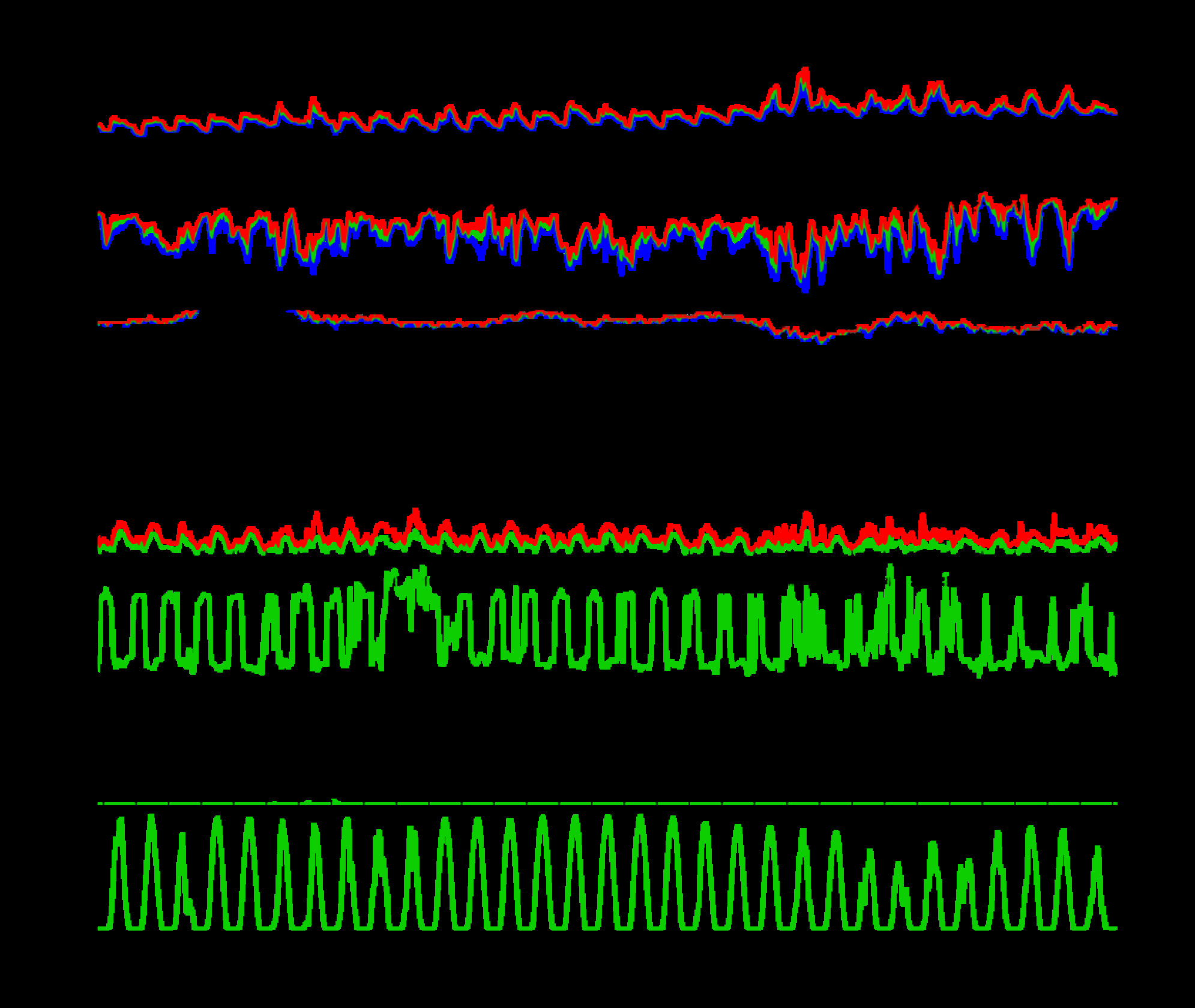Select the dashed horizontal green line
This screenshot has width=1195, height=1008.
pyautogui.click(x=607, y=803)
